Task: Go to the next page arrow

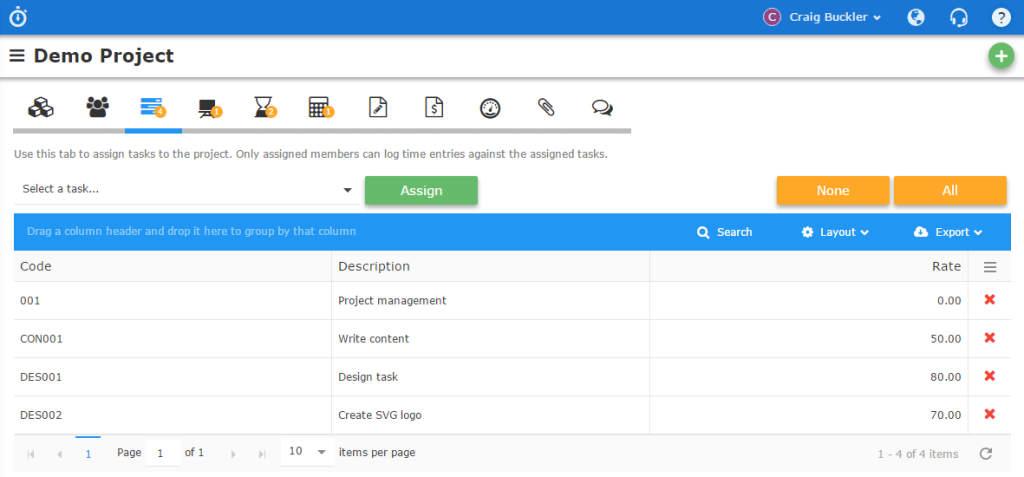Action: 233,454
